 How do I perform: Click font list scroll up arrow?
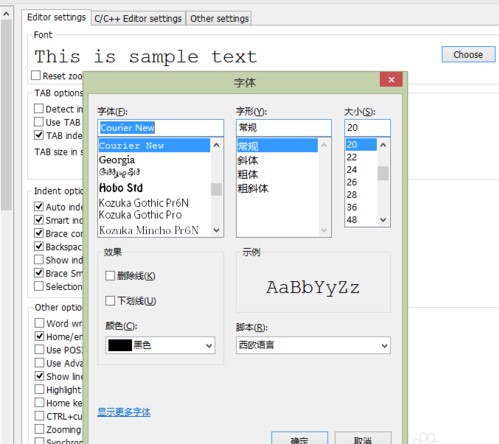(216, 145)
